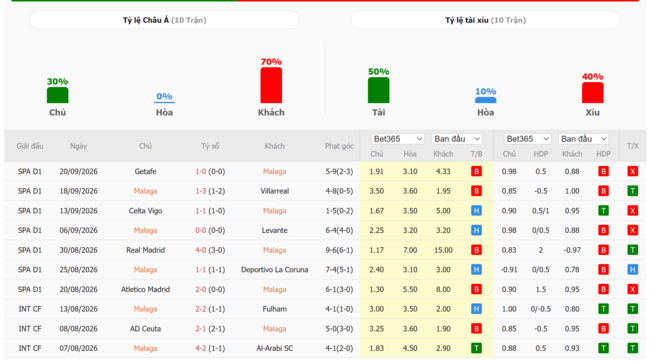650x361 pixels.
Task: Click the corner stat 9-6(6-1)
Action: point(339,250)
